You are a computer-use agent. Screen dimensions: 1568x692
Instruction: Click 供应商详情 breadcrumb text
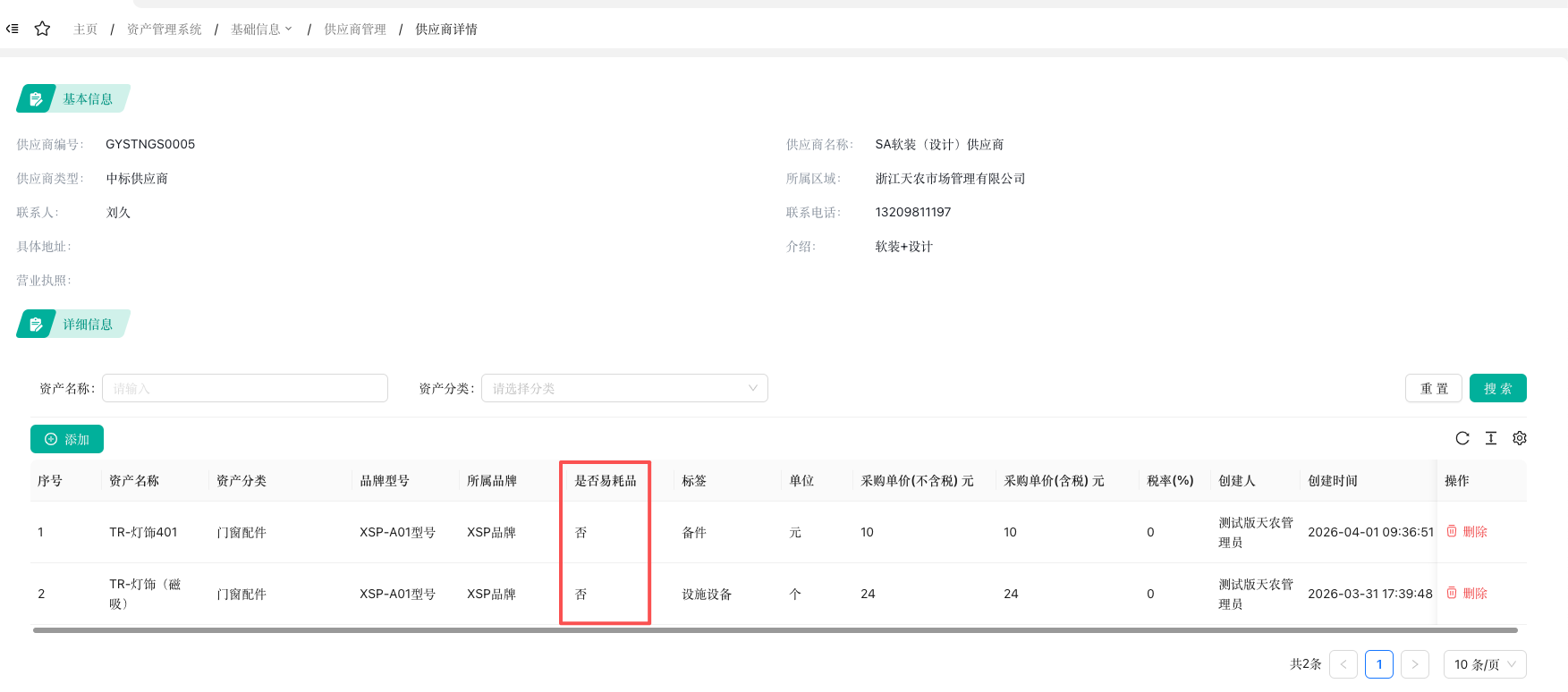[446, 30]
